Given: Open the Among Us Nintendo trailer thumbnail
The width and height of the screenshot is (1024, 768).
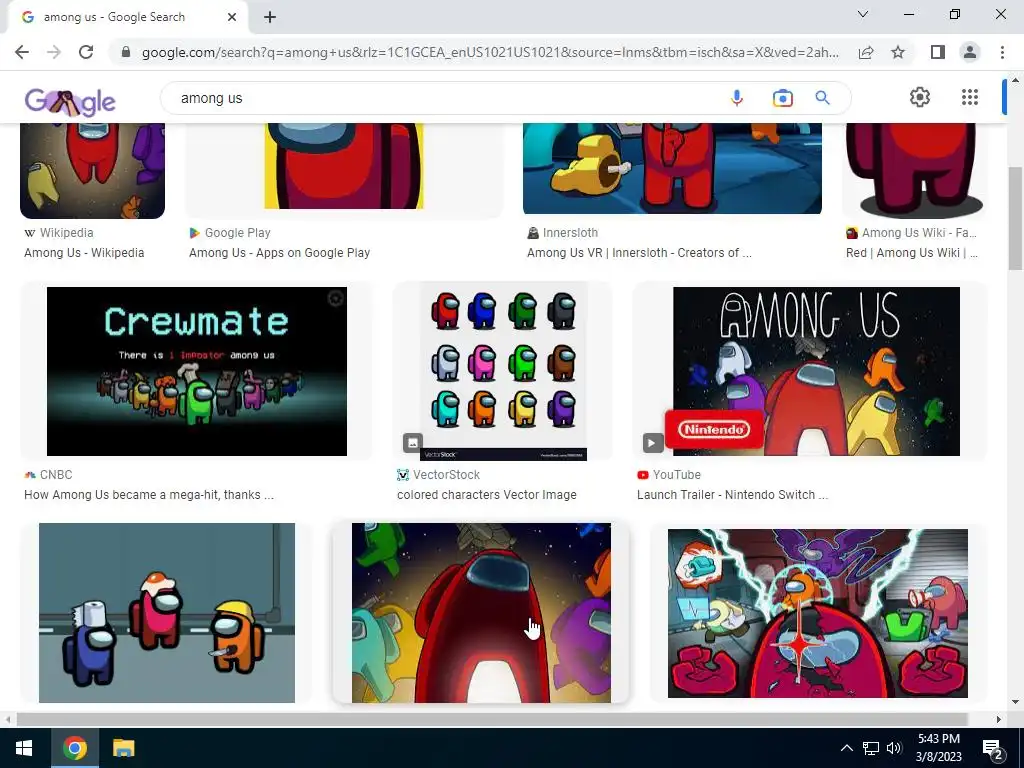Looking at the screenshot, I should [816, 371].
